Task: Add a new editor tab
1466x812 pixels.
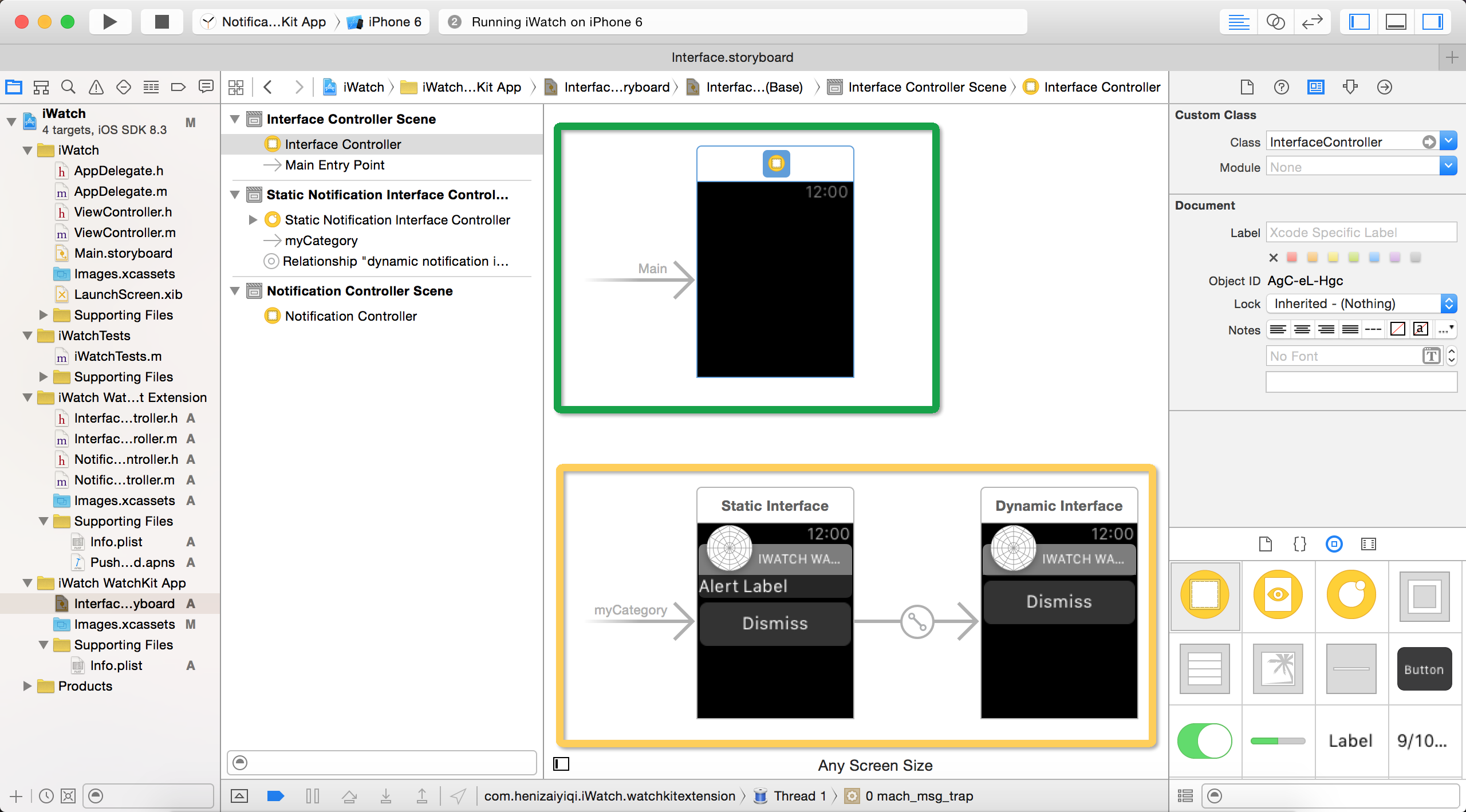Action: pos(1452,57)
